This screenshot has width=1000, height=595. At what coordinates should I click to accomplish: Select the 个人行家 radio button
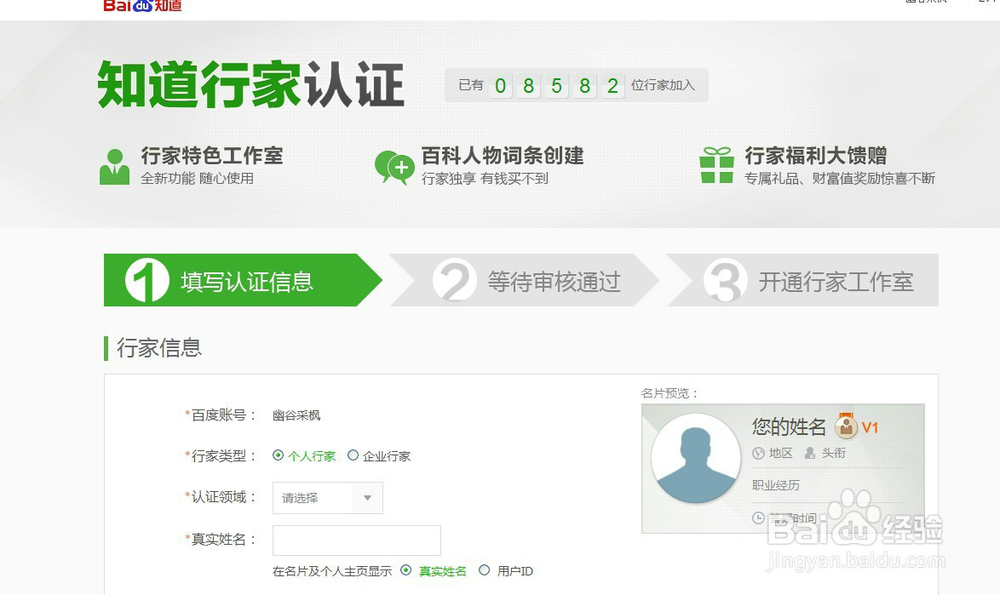pyautogui.click(x=278, y=455)
